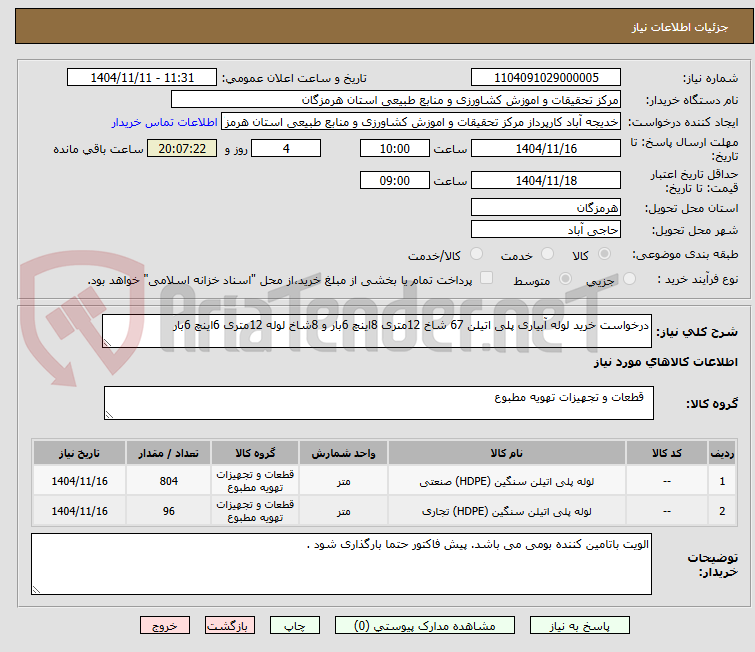Select the جزیی purchase type radio
This screenshot has width=755, height=652.
[629, 279]
